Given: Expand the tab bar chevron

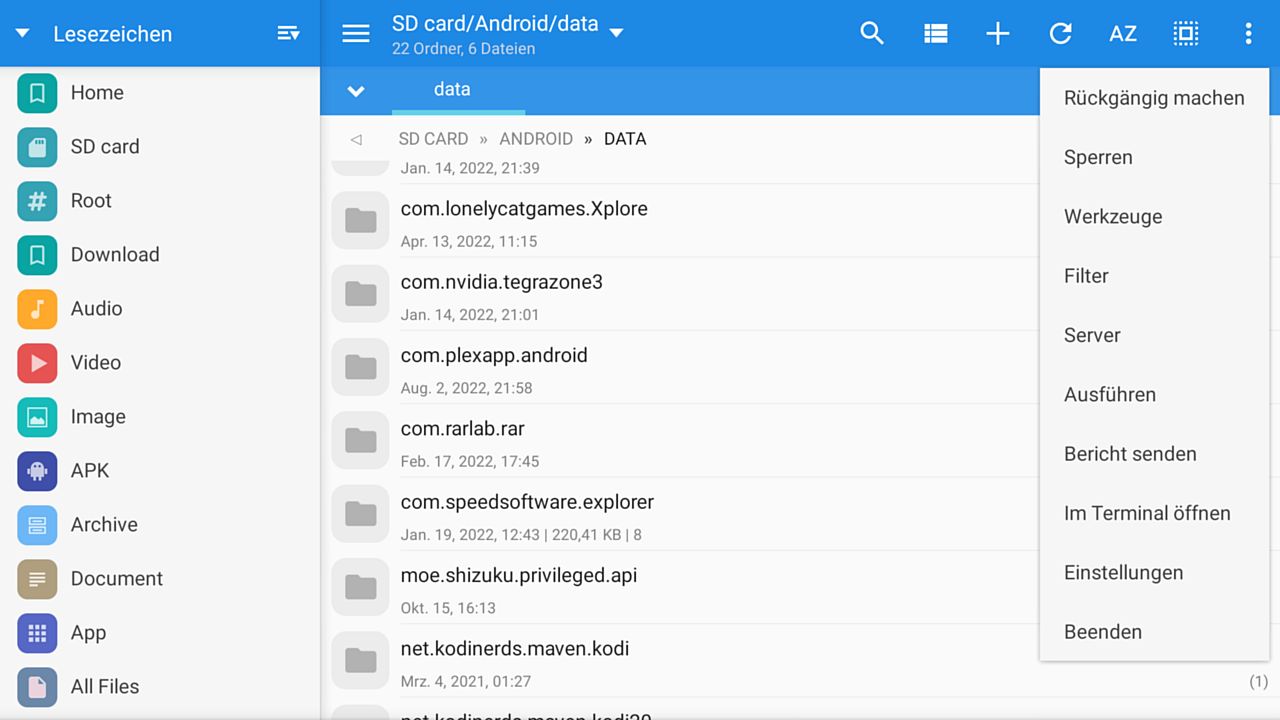Looking at the screenshot, I should [x=356, y=91].
